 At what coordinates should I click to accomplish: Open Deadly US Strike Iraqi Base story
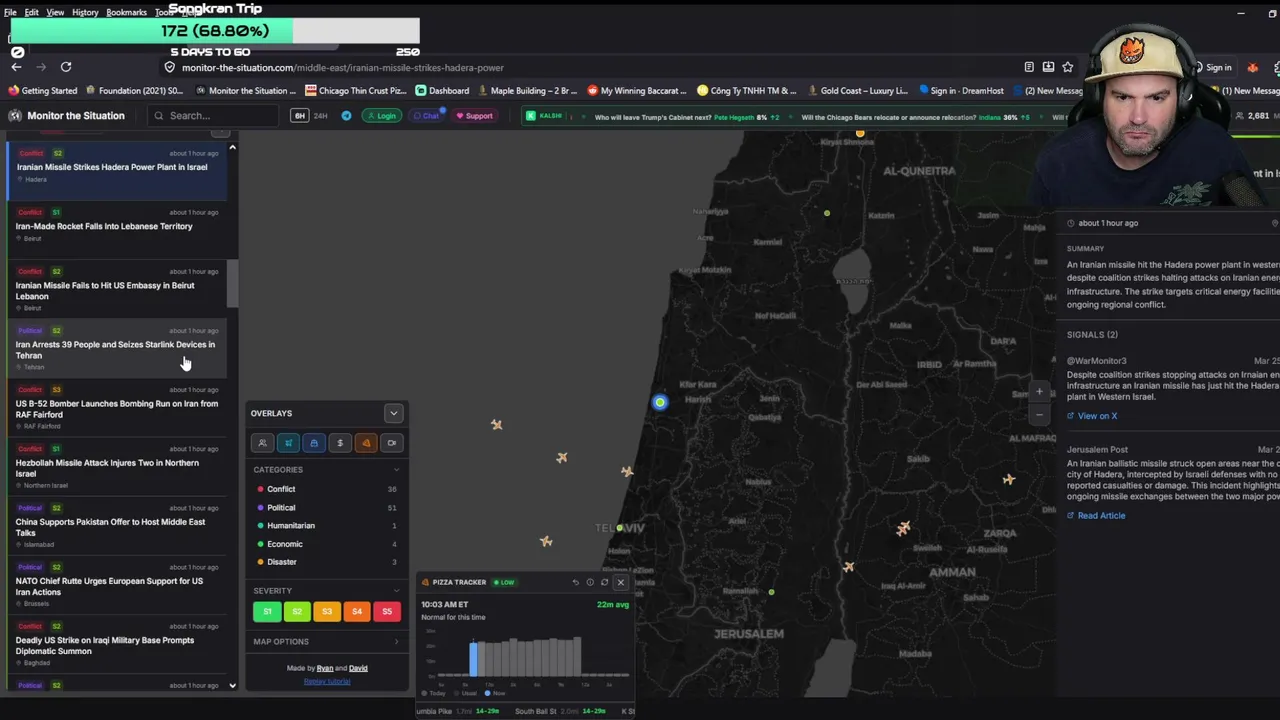pyautogui.click(x=117, y=644)
